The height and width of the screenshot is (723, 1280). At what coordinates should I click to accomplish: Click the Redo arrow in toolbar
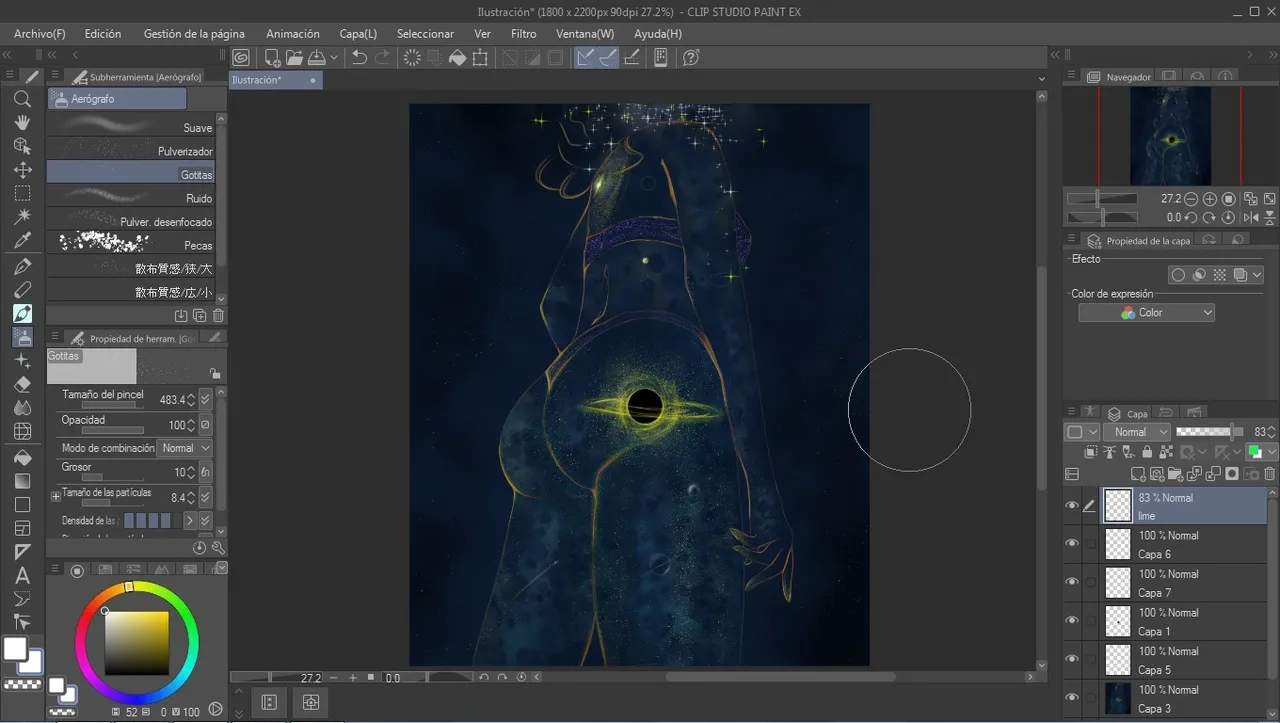(x=382, y=58)
